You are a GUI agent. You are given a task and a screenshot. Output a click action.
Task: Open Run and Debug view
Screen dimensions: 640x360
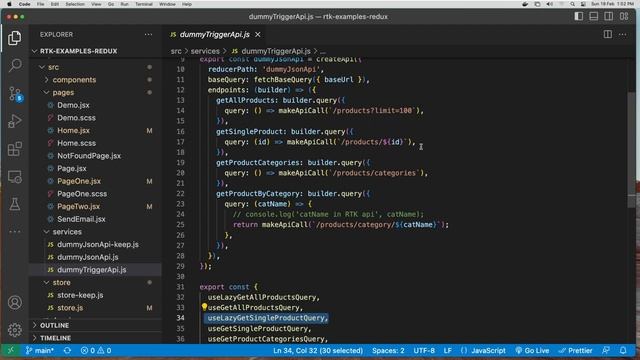(15, 121)
